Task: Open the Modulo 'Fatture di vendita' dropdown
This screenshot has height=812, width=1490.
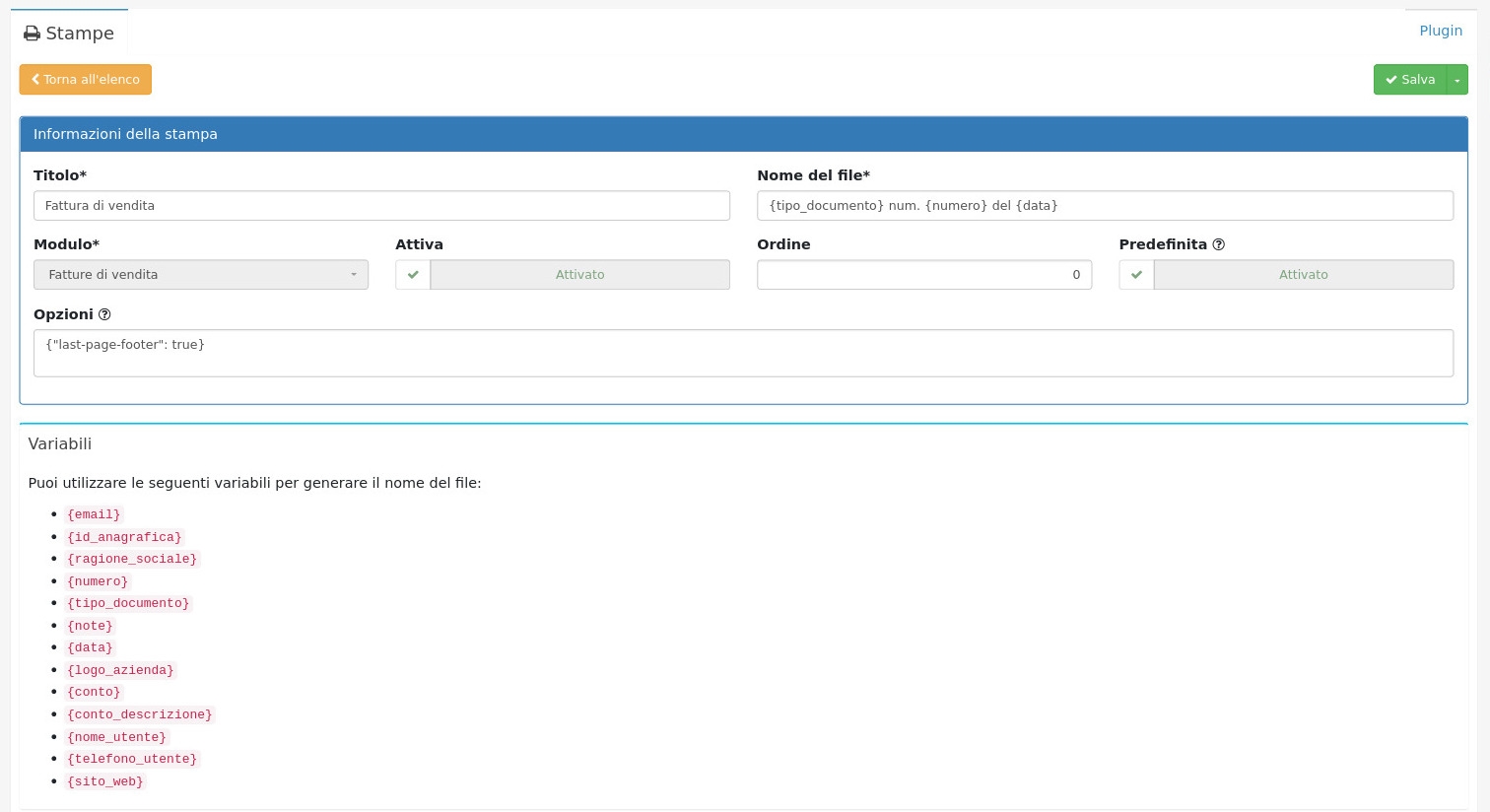Action: (201, 275)
